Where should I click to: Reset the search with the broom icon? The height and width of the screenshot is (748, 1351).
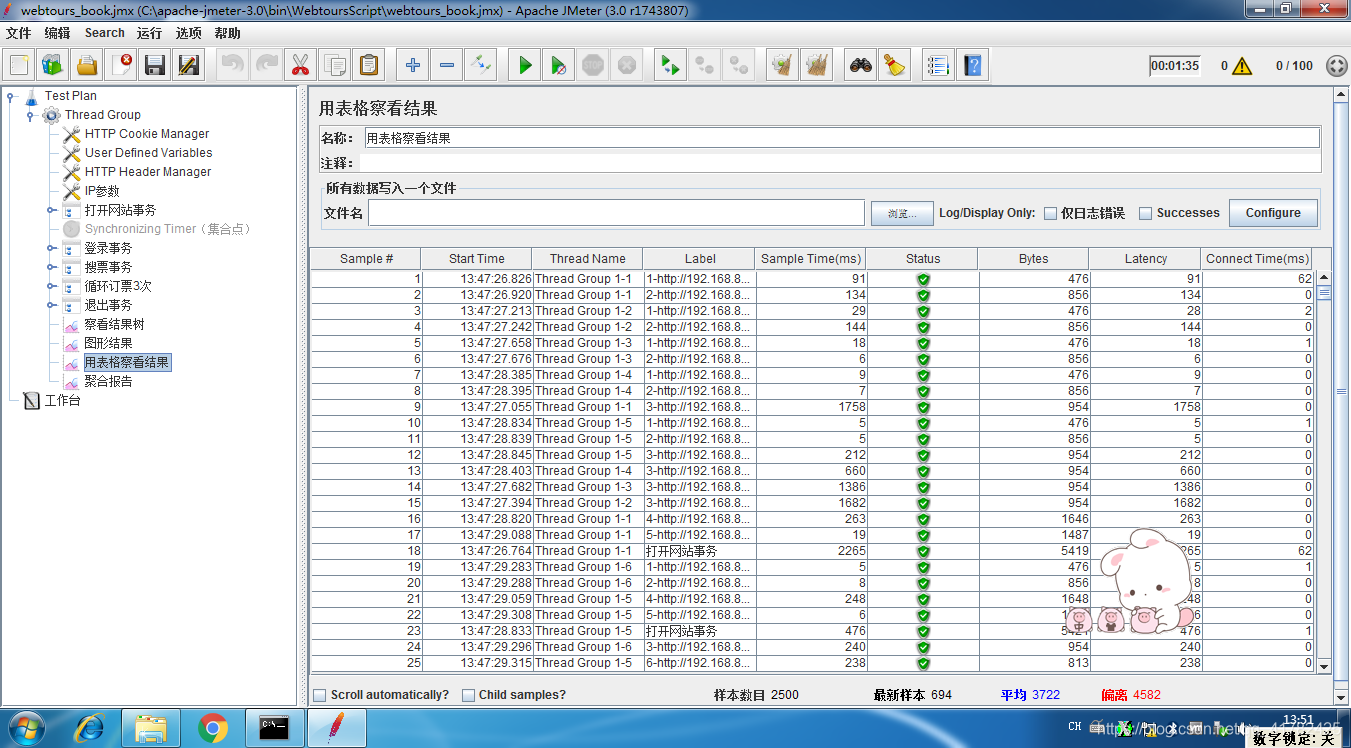pos(895,66)
